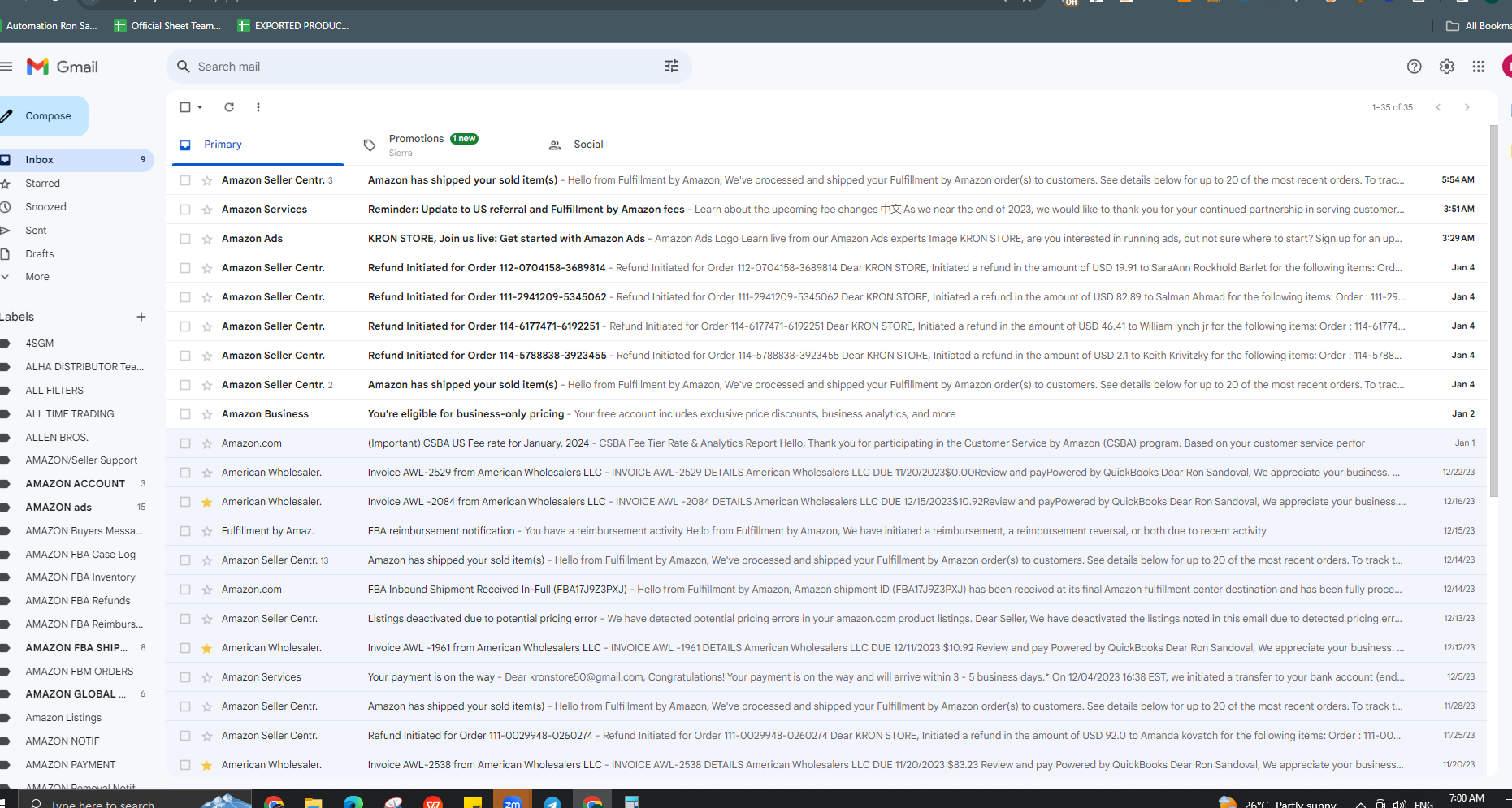This screenshot has height=808, width=1512.
Task: Open search options filter icon in search bar
Action: pos(672,67)
